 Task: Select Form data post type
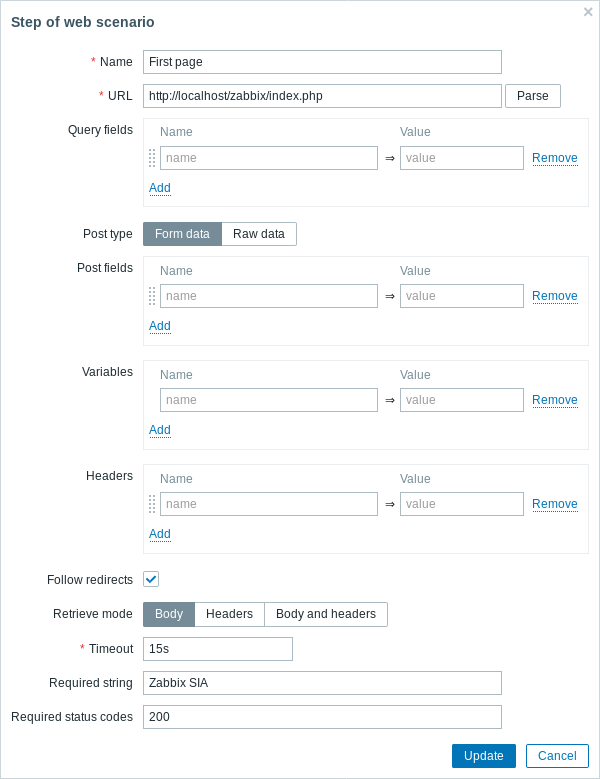coord(182,234)
